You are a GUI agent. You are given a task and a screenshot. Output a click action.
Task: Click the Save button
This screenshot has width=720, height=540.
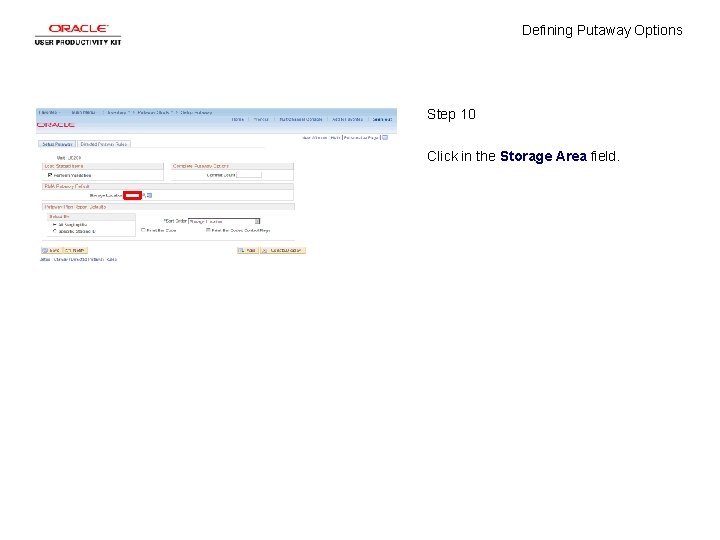click(51, 250)
